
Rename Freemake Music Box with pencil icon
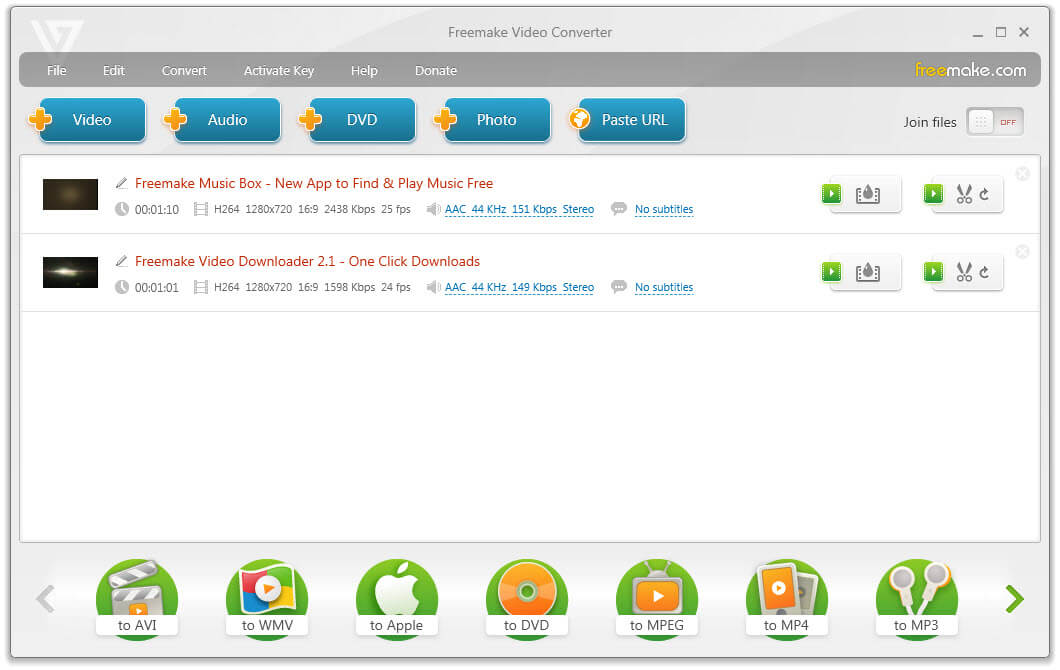[122, 183]
